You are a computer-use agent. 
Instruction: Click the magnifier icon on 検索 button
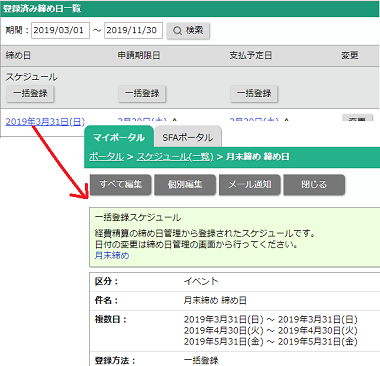pyautogui.click(x=178, y=31)
